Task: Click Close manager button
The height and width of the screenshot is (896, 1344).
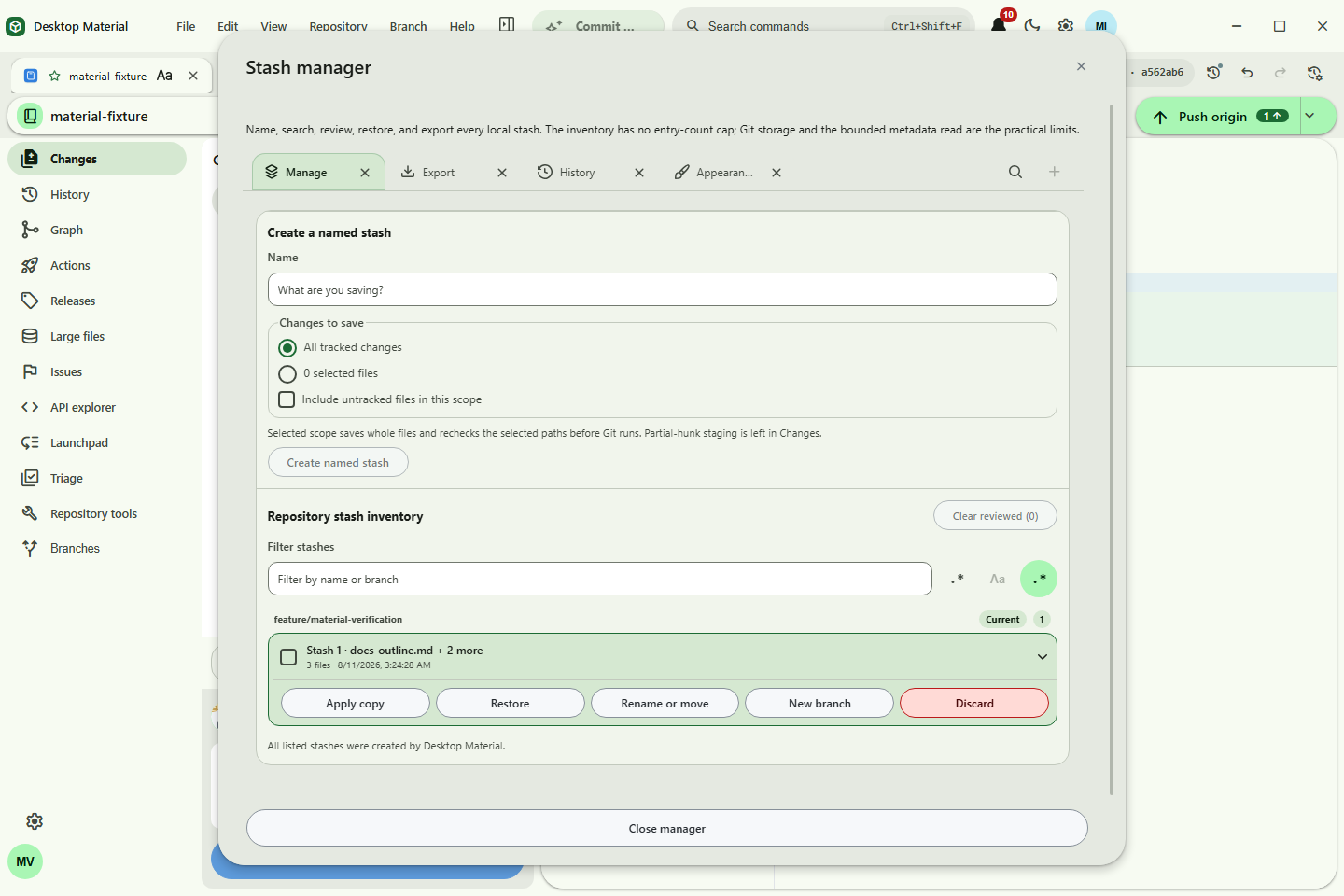Action: coord(667,828)
